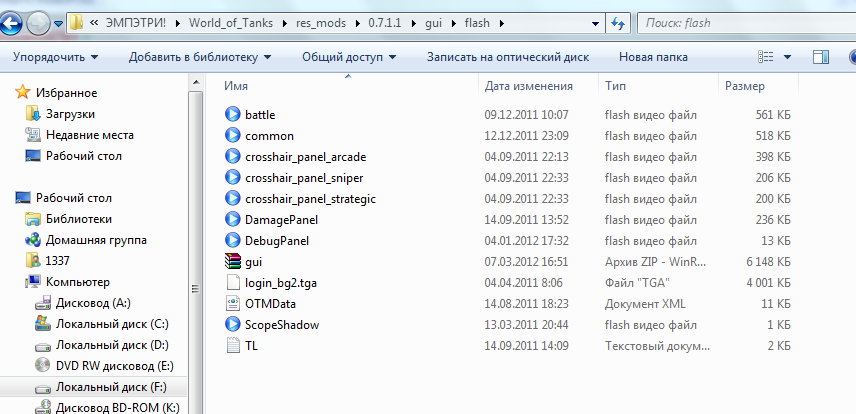Select 'crosshair_panel_sniper' file icon
856x414 pixels.
233,177
